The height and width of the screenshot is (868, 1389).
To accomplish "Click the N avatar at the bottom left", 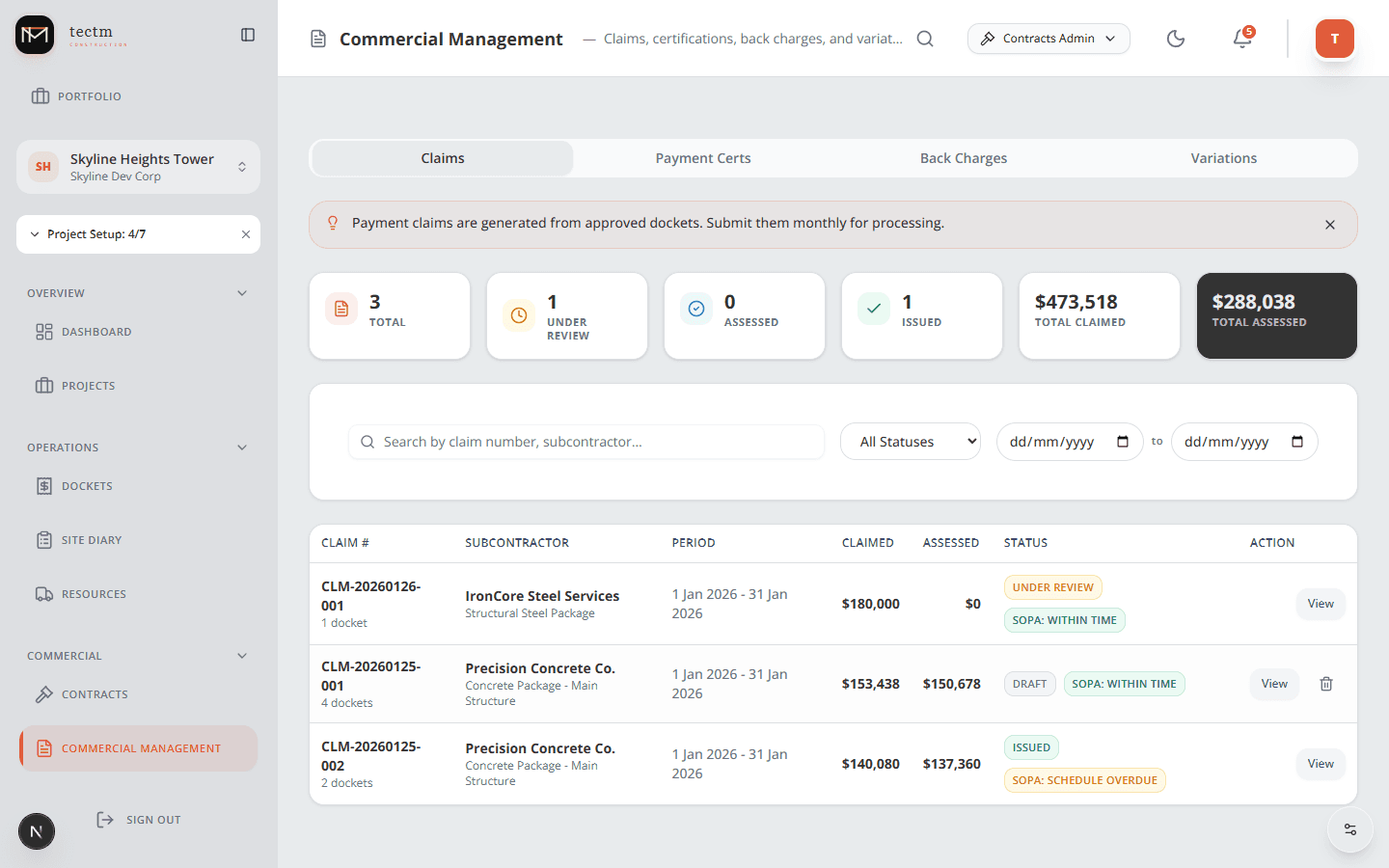I will point(36,830).
